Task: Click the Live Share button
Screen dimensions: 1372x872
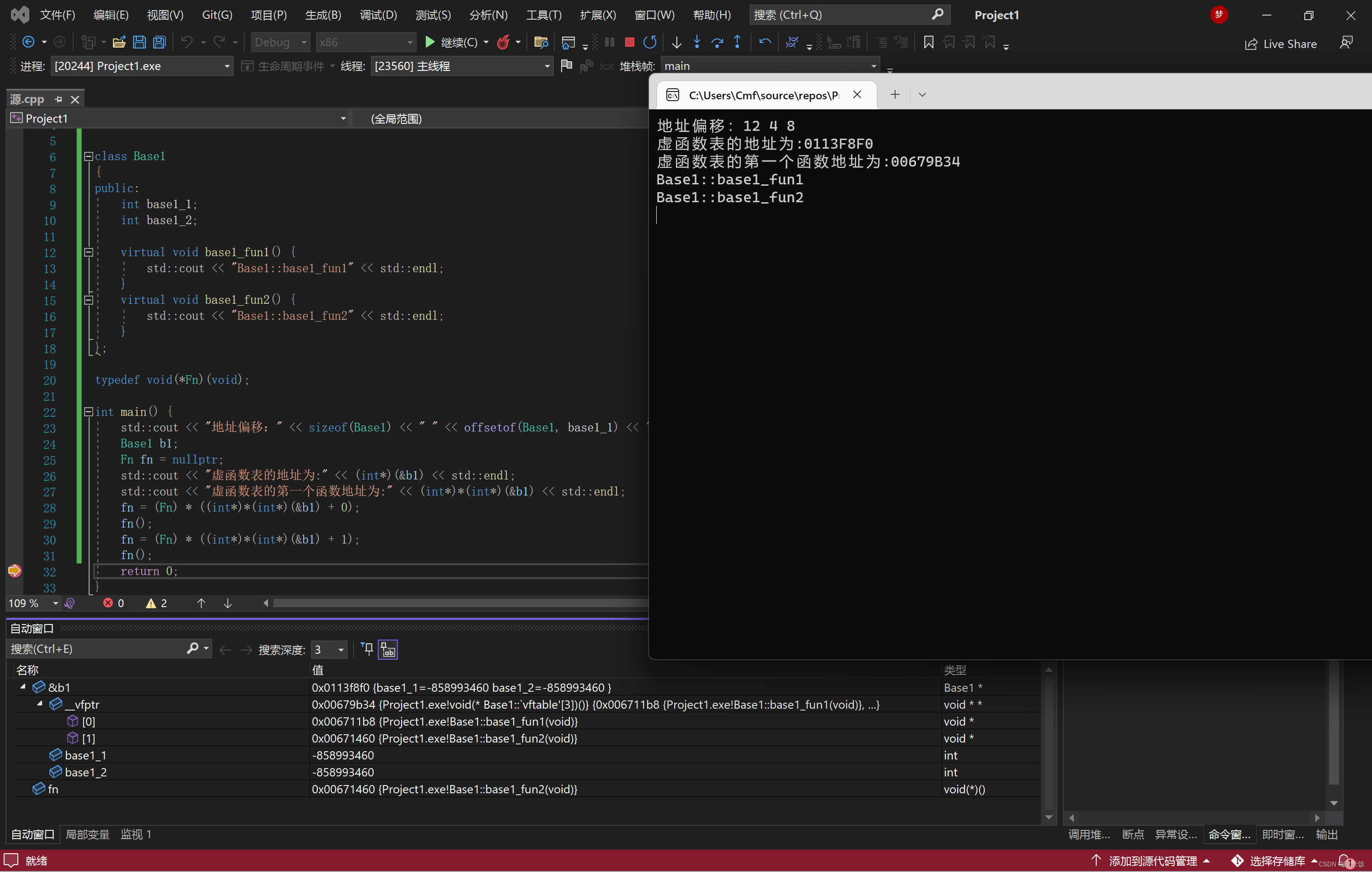Action: pyautogui.click(x=1281, y=44)
